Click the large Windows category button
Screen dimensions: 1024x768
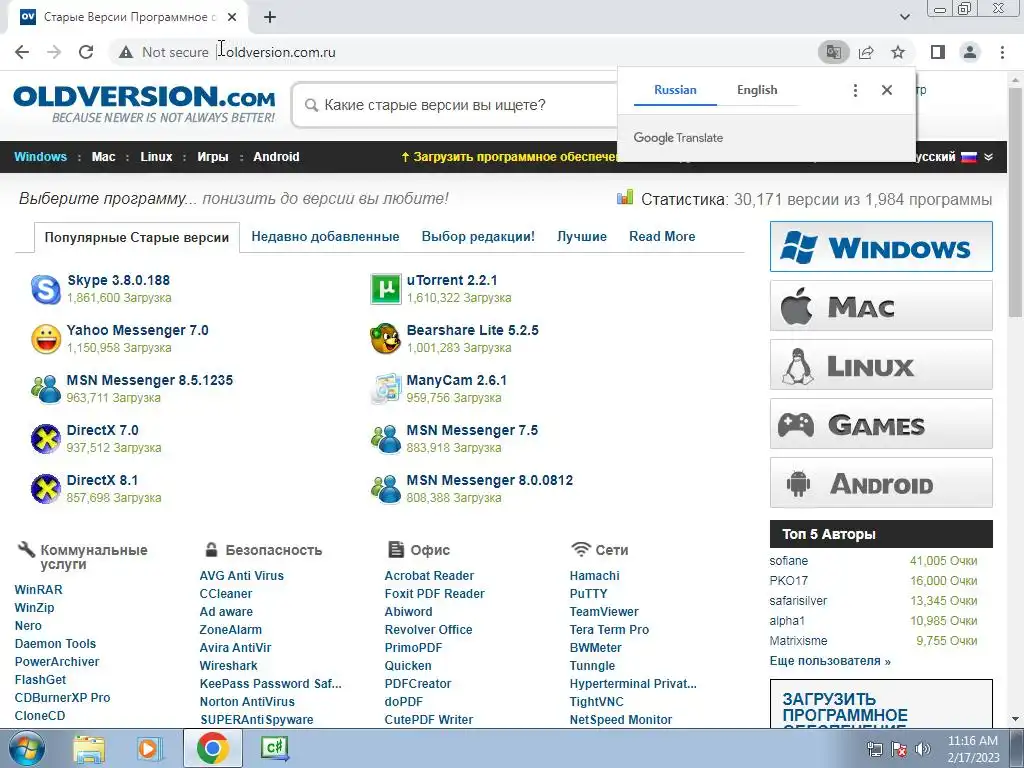pos(881,246)
